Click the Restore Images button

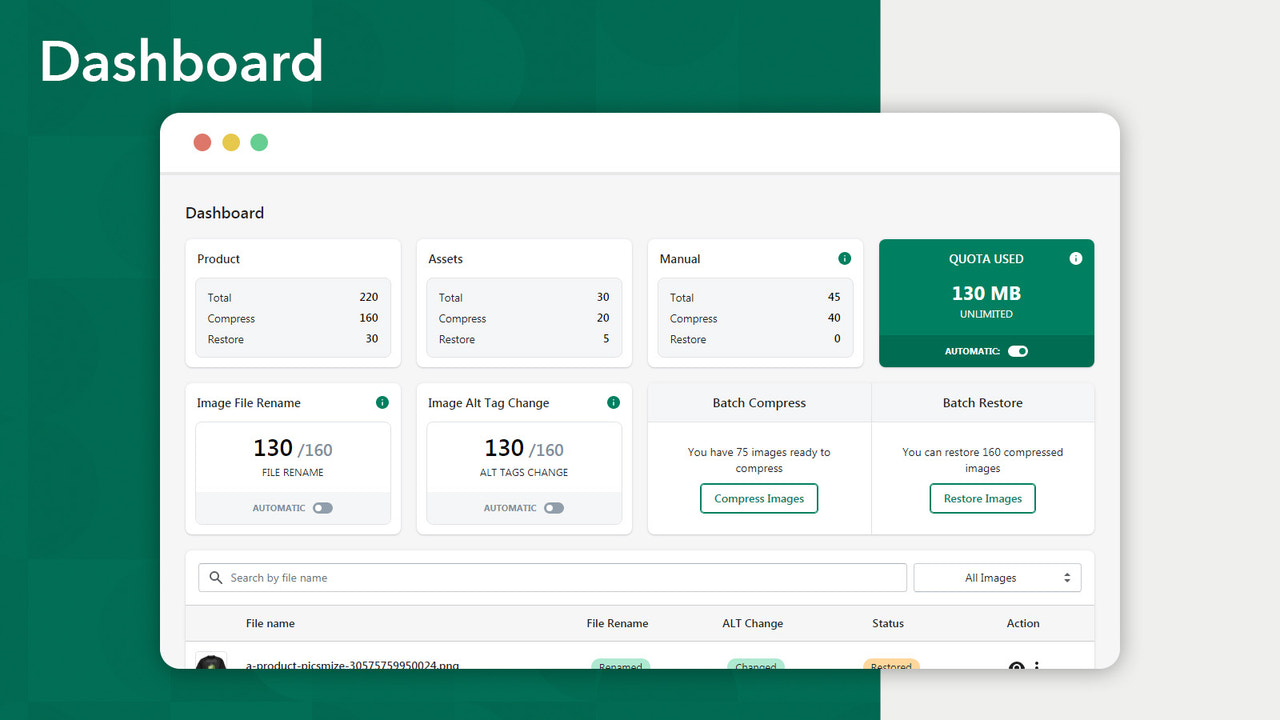(x=982, y=498)
